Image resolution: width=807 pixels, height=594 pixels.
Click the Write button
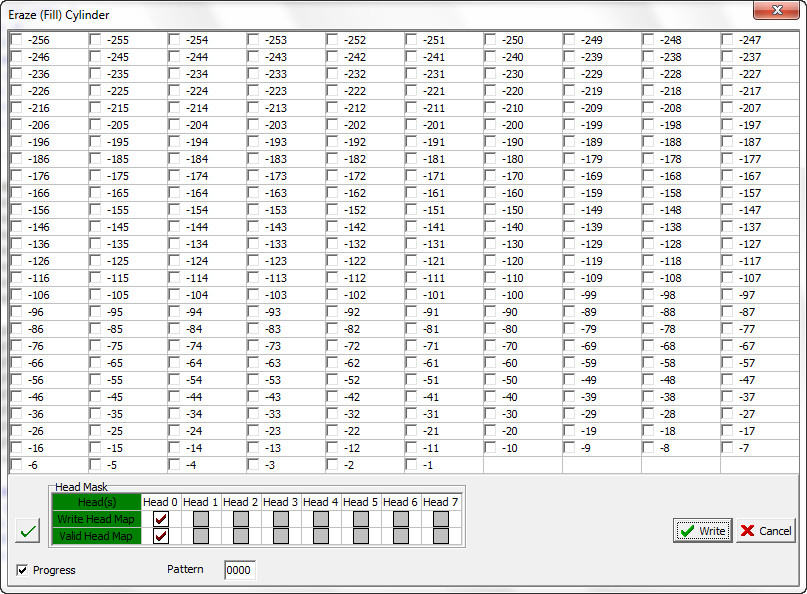pyautogui.click(x=703, y=531)
